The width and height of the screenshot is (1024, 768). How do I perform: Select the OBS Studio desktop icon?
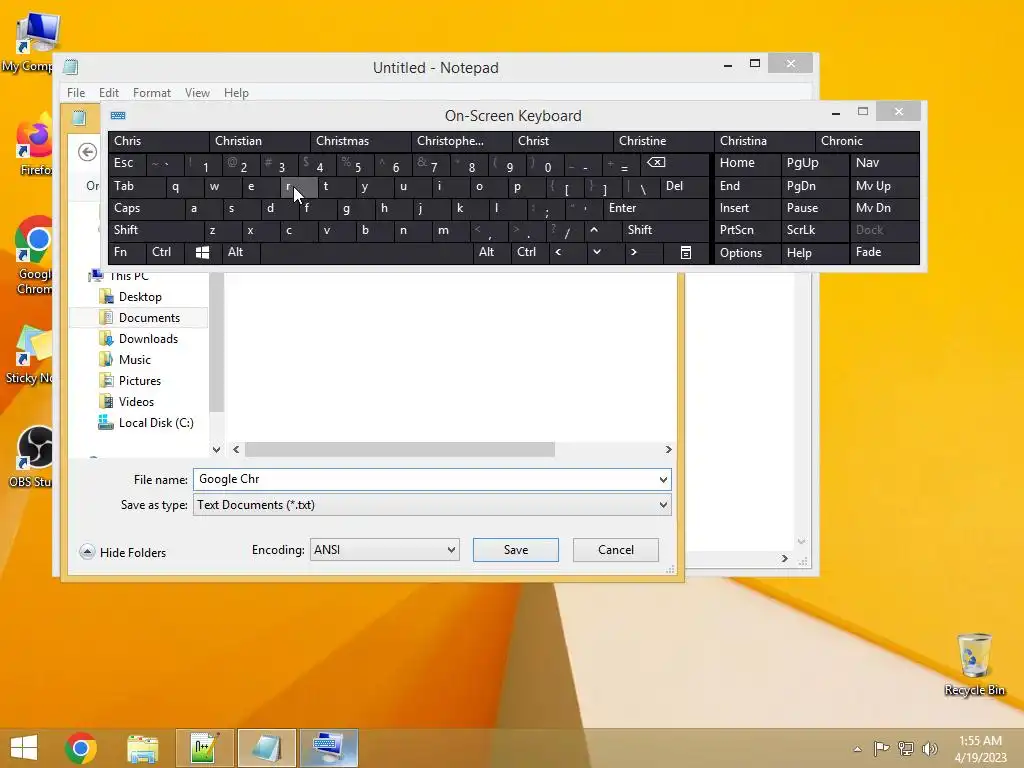pos(30,456)
